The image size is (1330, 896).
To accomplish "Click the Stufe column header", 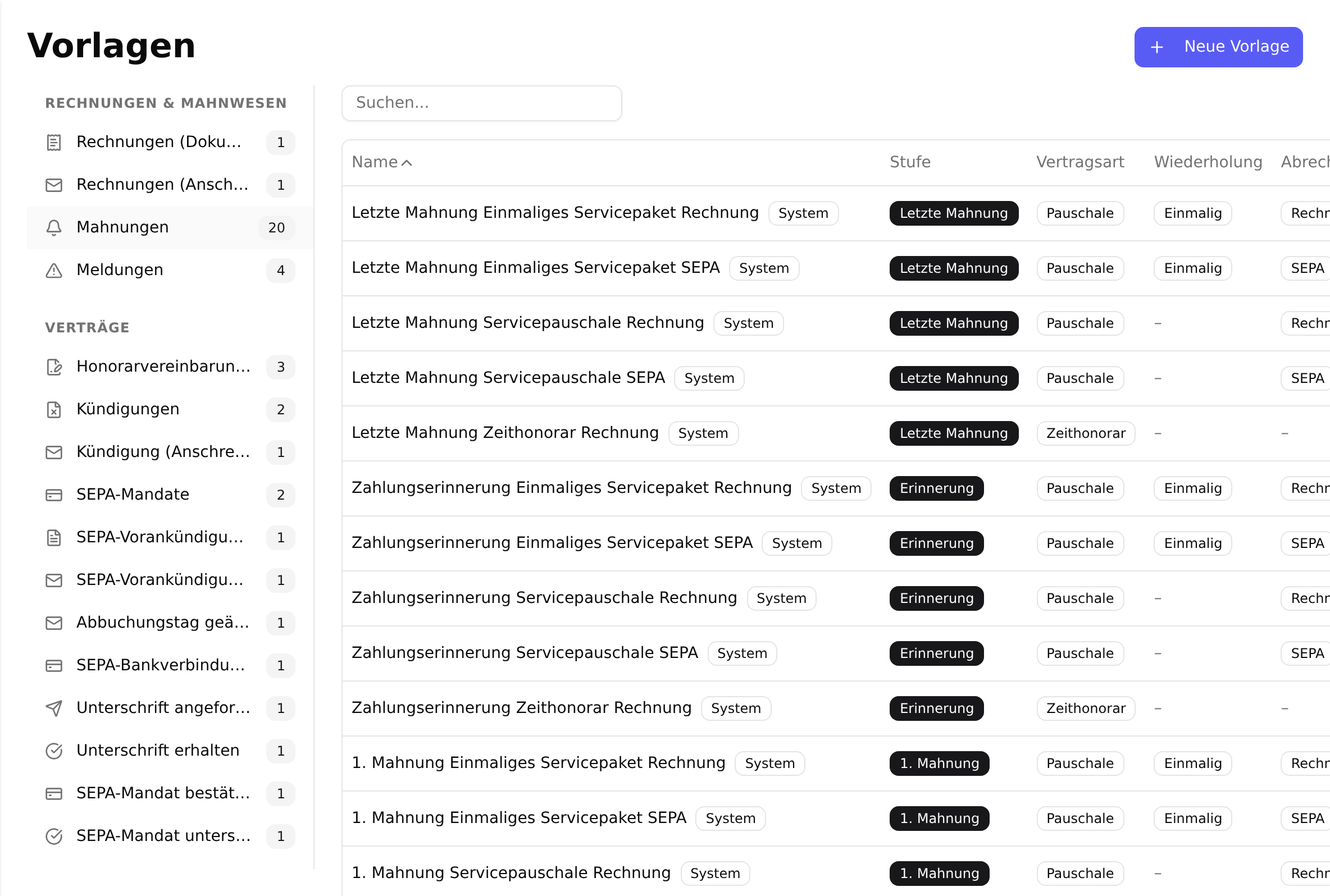I will 910,162.
